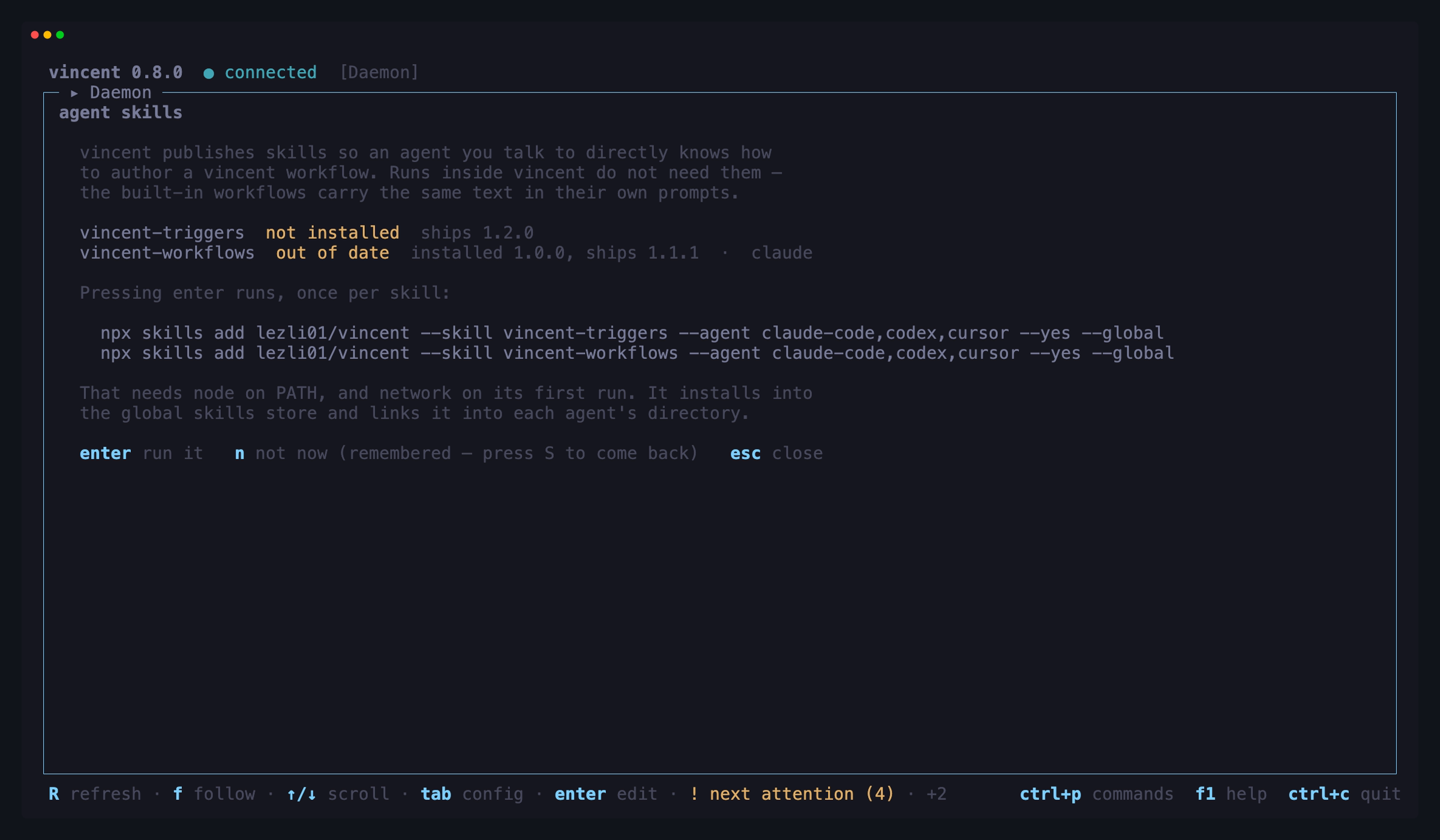
Task: Click the 'agent skills' heading
Action: [121, 113]
